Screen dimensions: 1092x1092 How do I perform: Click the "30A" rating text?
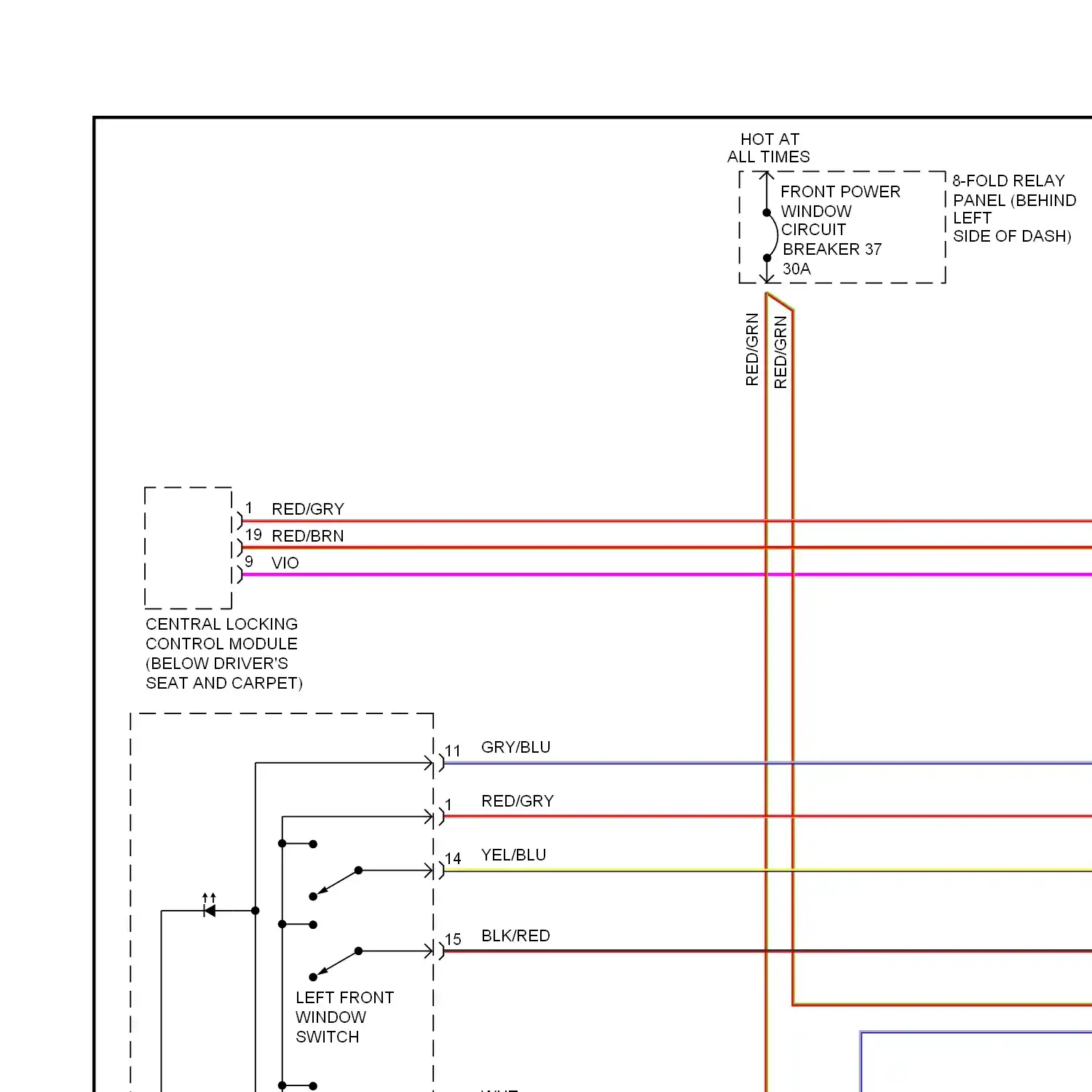pyautogui.click(x=796, y=269)
